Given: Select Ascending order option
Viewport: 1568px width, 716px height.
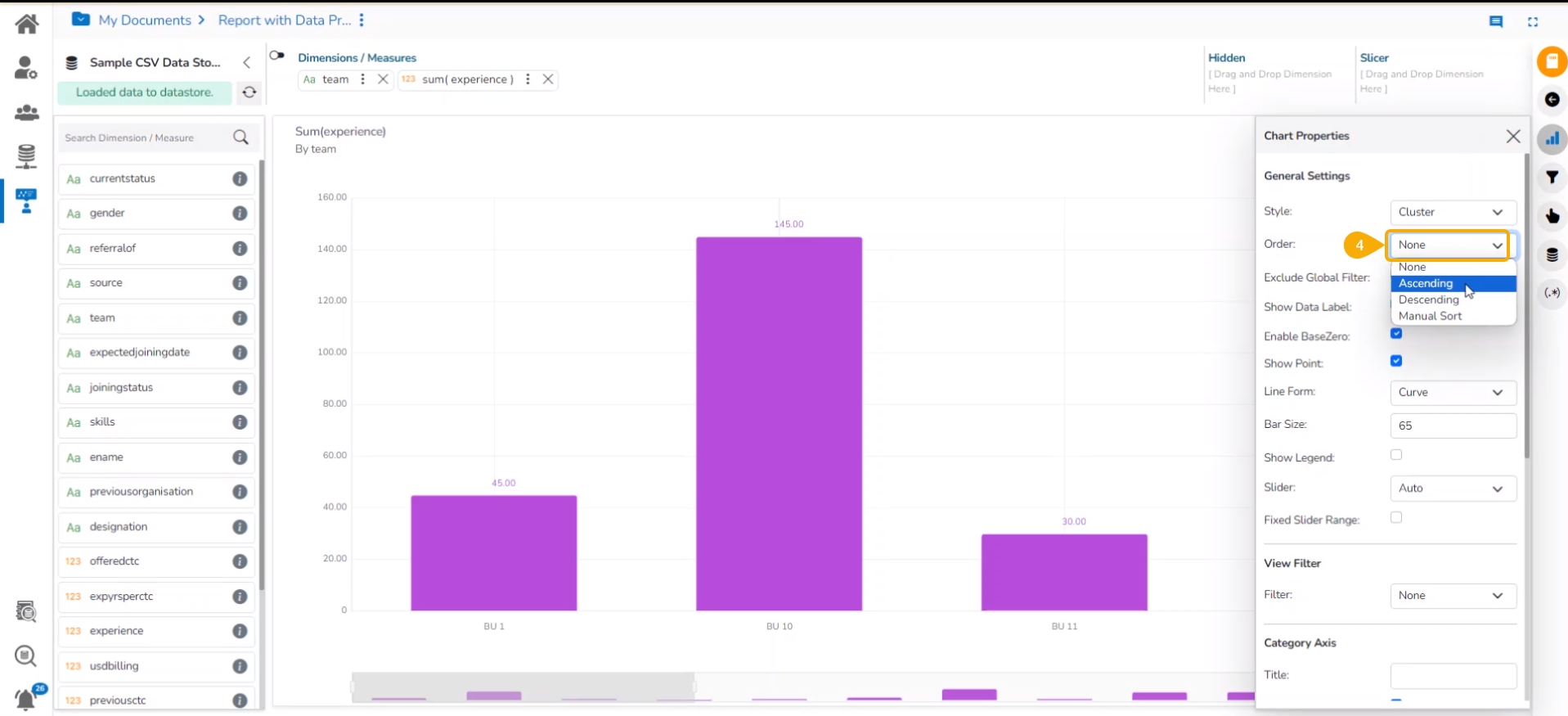Looking at the screenshot, I should click(x=1453, y=284).
